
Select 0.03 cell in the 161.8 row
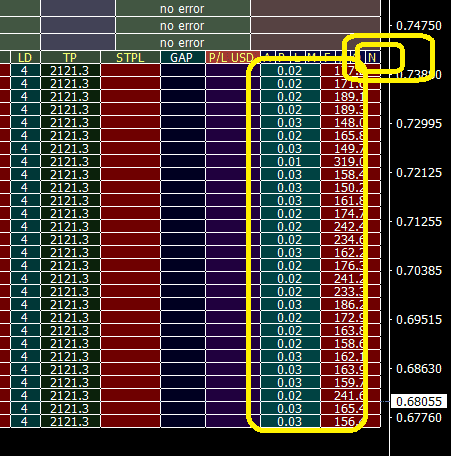click(x=290, y=201)
